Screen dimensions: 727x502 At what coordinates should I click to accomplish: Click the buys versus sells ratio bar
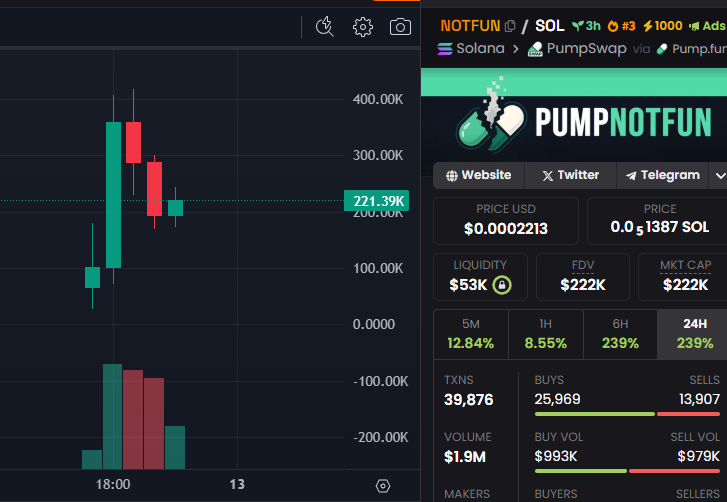click(x=627, y=414)
